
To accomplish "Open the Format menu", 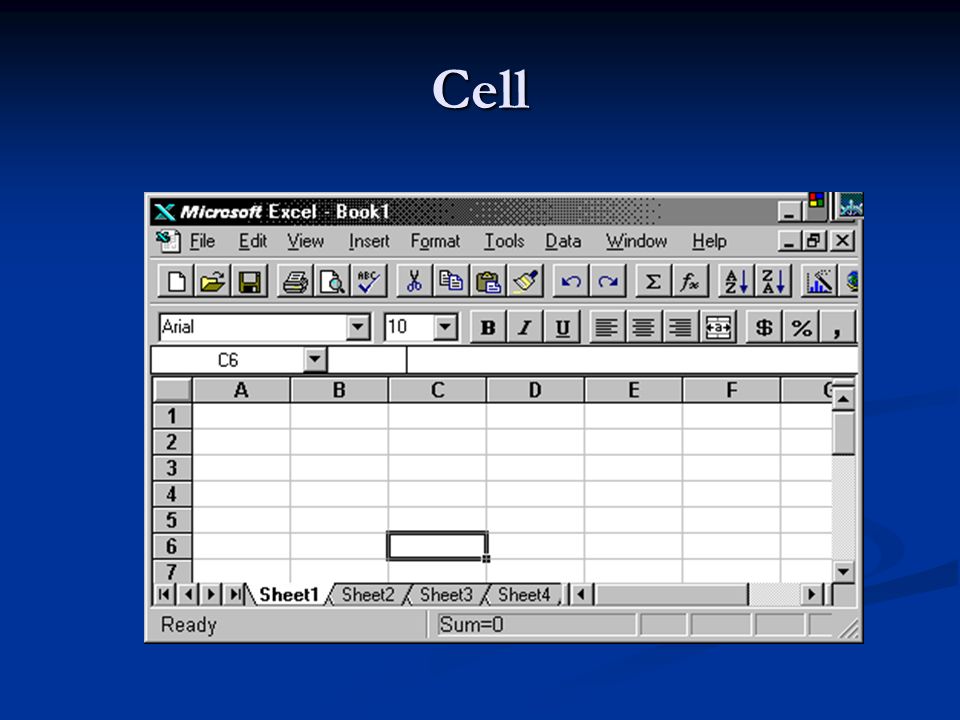I will [x=435, y=241].
